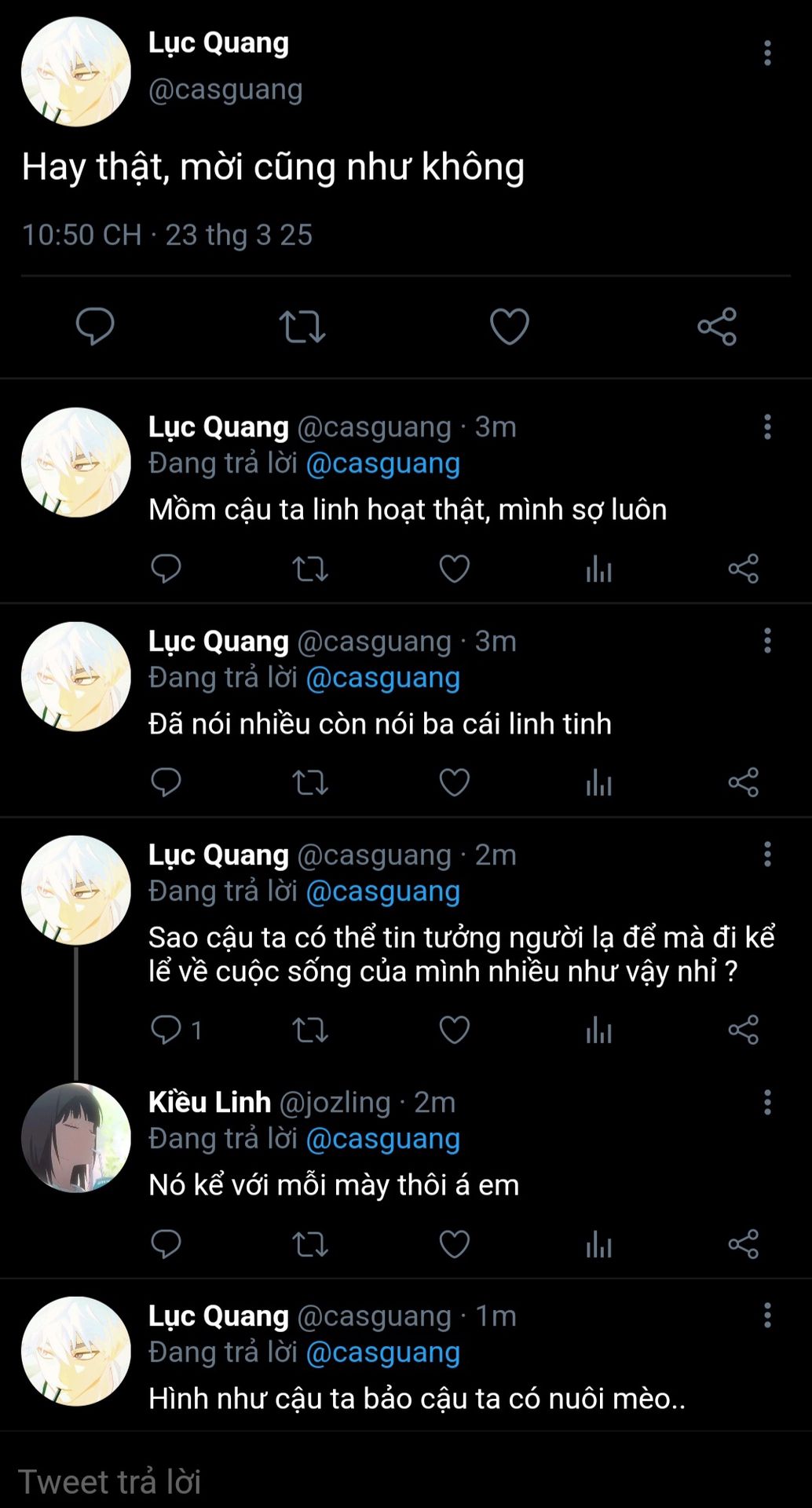This screenshot has width=812, height=1508.
Task: View analytics for "Mồm cậu ta linh hoạt" reply
Action: point(598,569)
